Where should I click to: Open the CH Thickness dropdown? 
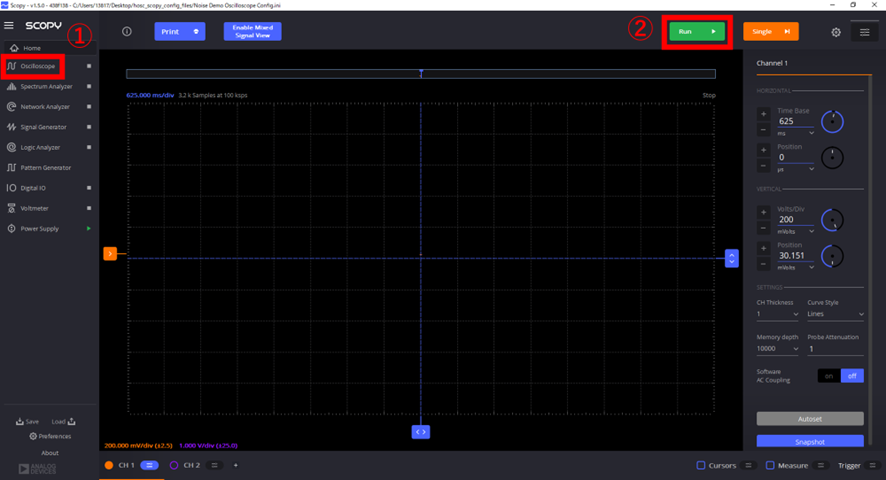pyautogui.click(x=778, y=314)
